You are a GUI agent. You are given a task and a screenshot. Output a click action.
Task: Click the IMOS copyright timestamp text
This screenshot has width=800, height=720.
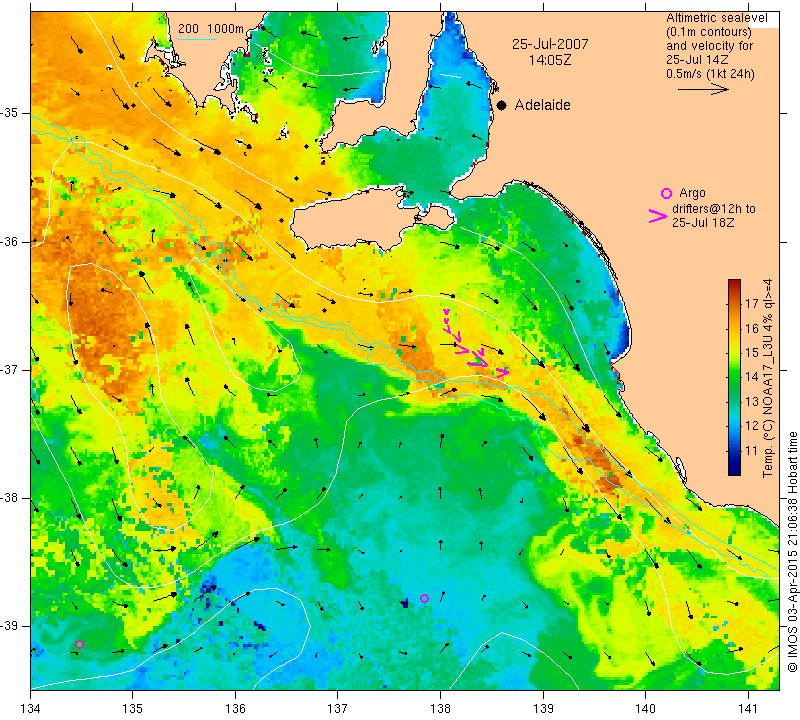click(792, 552)
